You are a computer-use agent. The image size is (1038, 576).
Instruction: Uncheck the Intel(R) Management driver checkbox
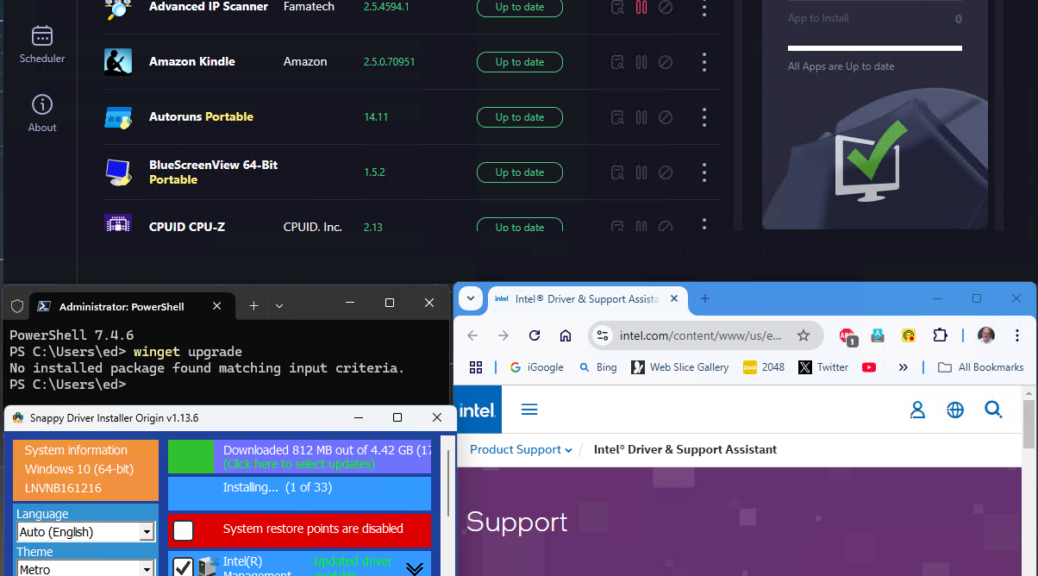click(183, 567)
